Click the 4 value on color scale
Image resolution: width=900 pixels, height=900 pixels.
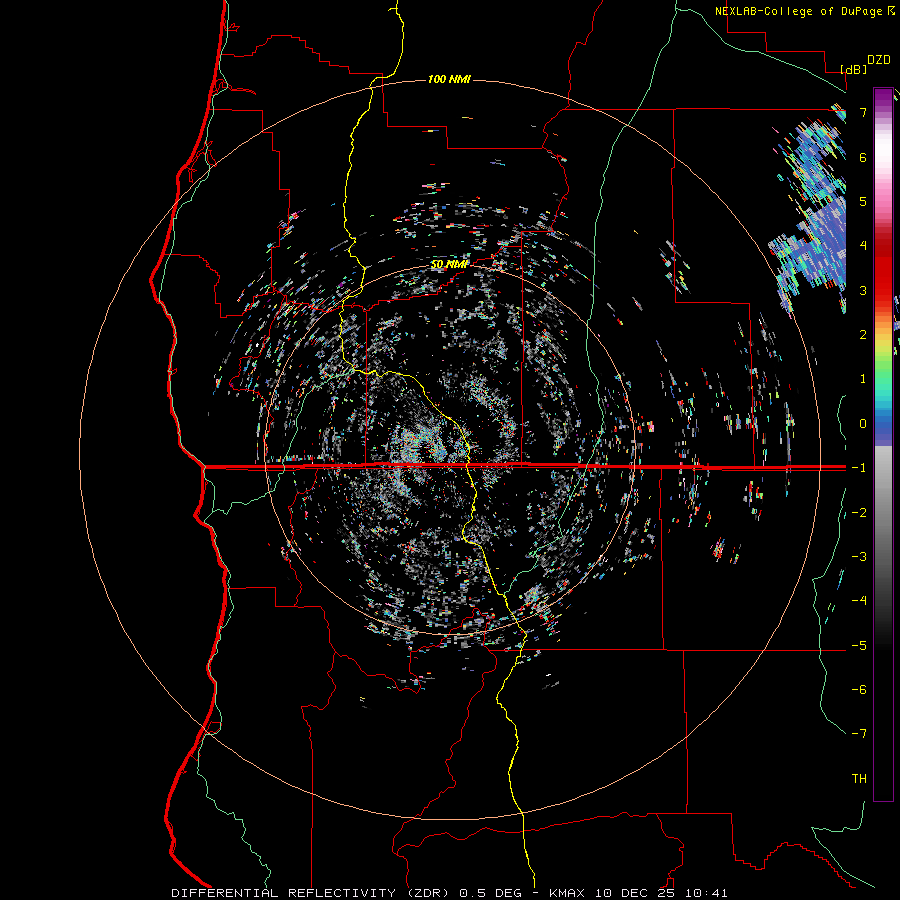863,246
